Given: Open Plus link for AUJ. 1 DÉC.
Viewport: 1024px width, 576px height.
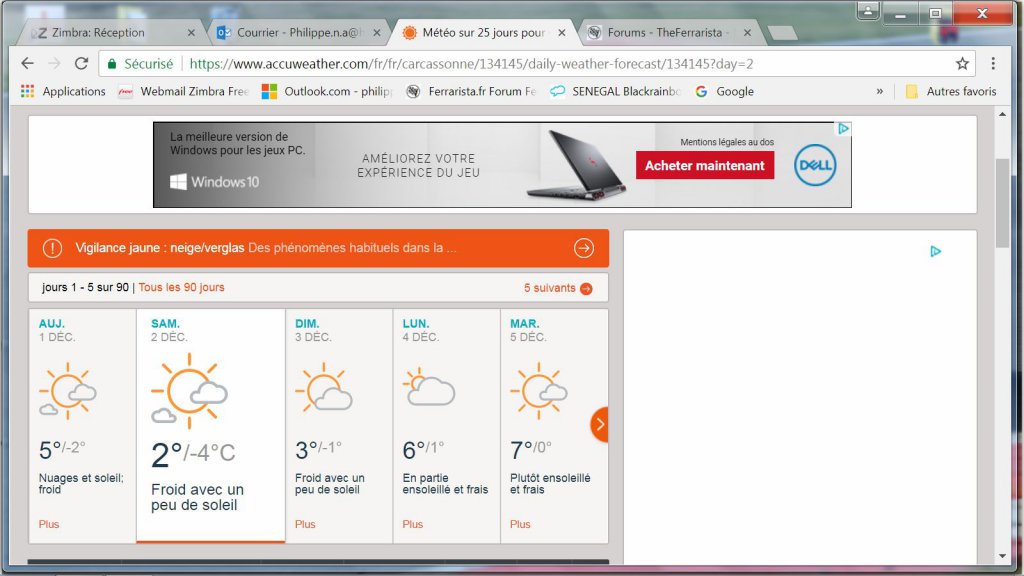Looking at the screenshot, I should pyautogui.click(x=49, y=524).
